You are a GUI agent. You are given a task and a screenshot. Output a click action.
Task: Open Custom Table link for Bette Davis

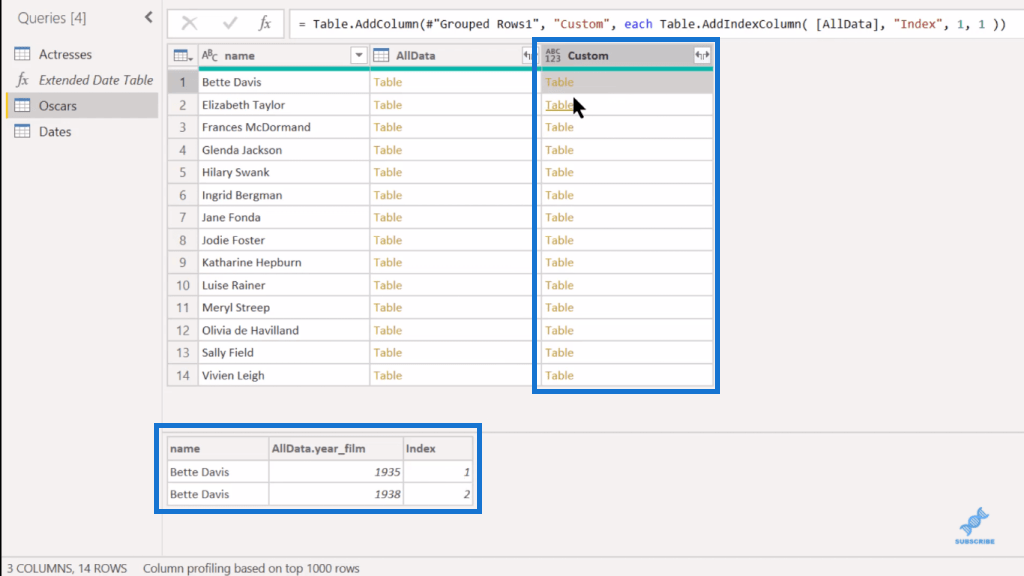560,82
